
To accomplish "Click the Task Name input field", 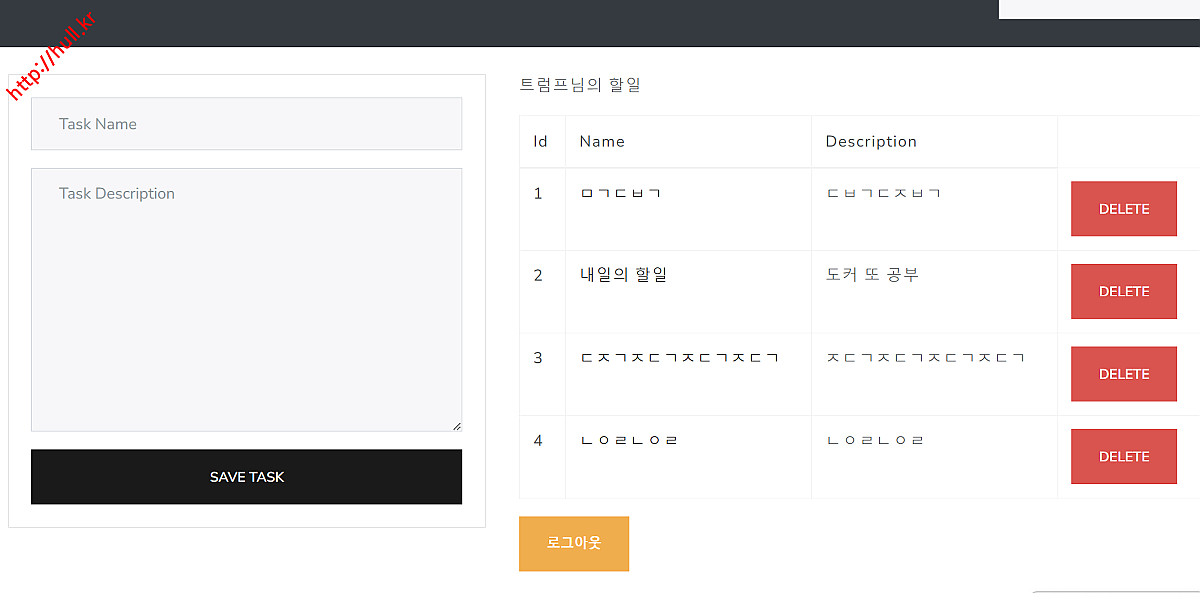I will pyautogui.click(x=246, y=124).
